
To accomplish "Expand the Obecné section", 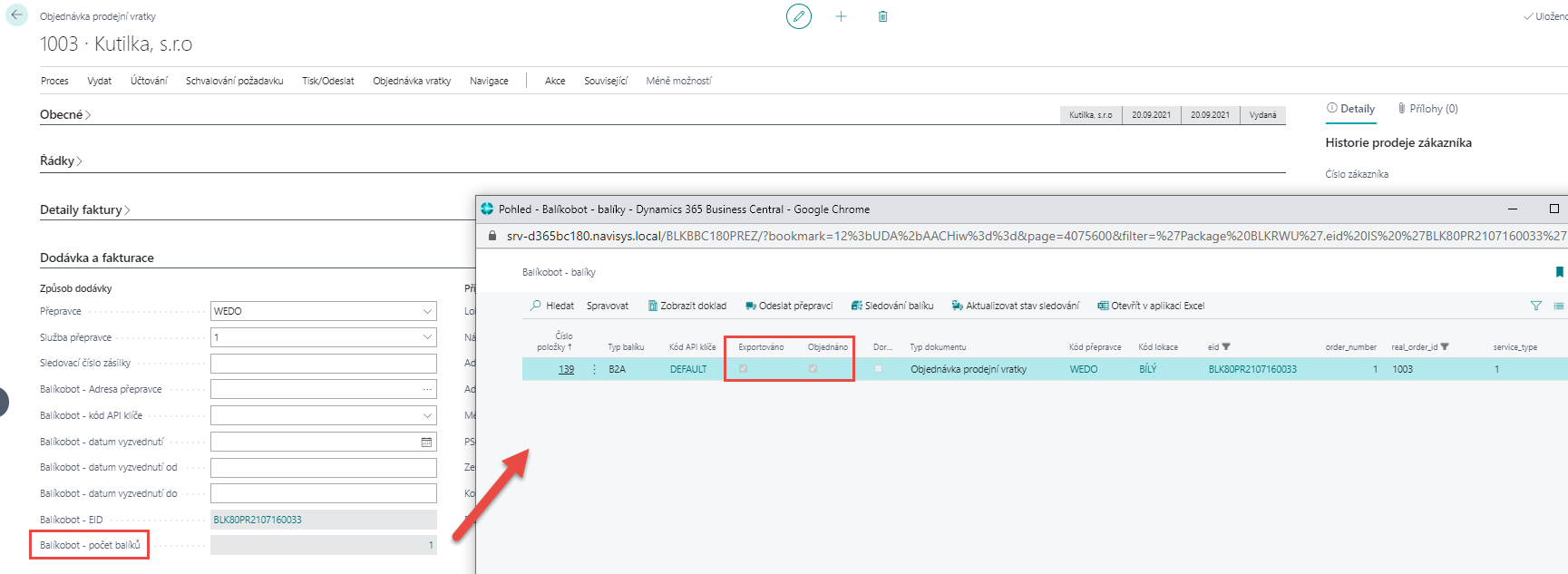I will coord(64,114).
